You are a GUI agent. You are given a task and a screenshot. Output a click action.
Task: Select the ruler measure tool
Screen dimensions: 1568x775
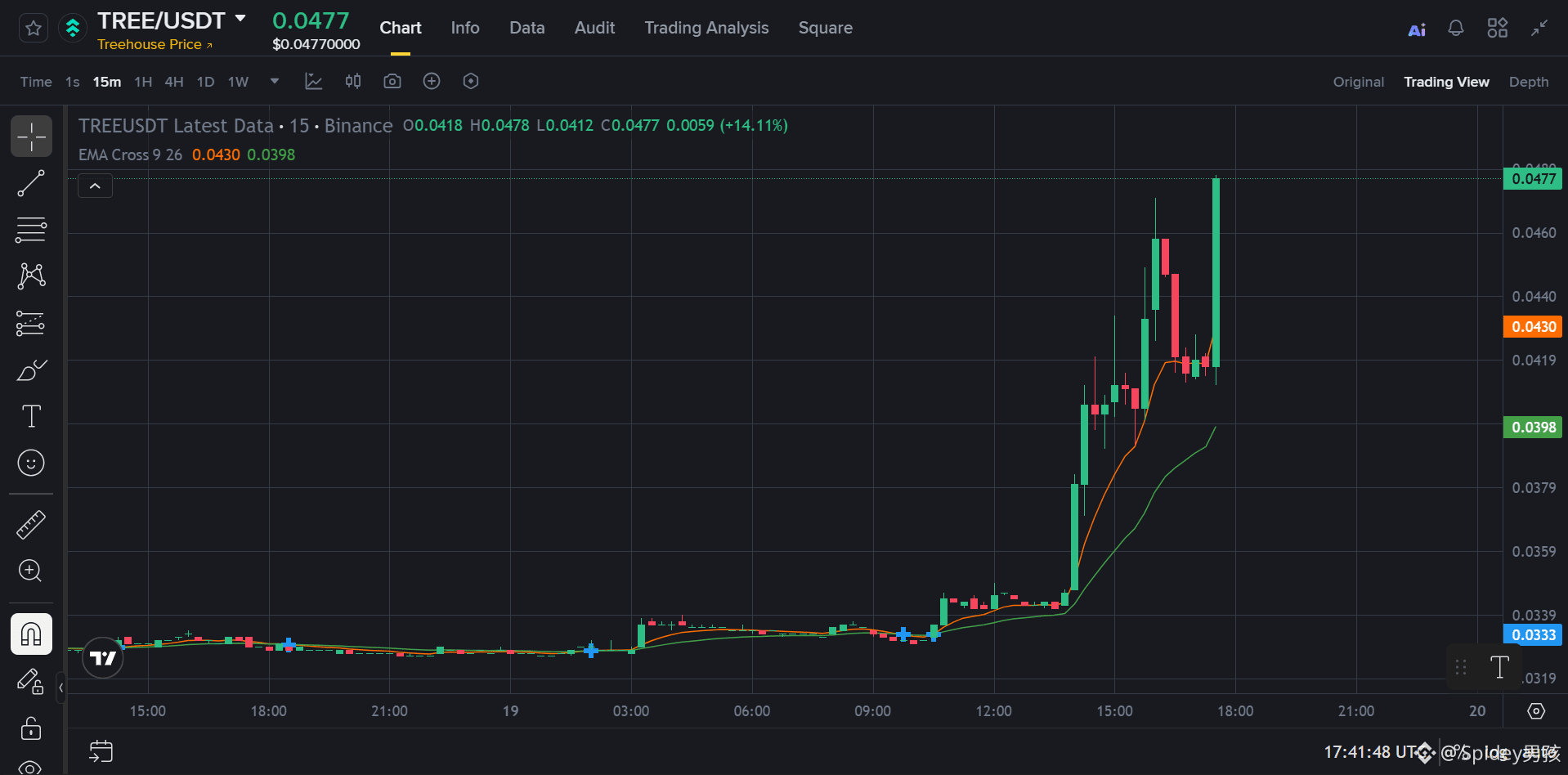31,525
